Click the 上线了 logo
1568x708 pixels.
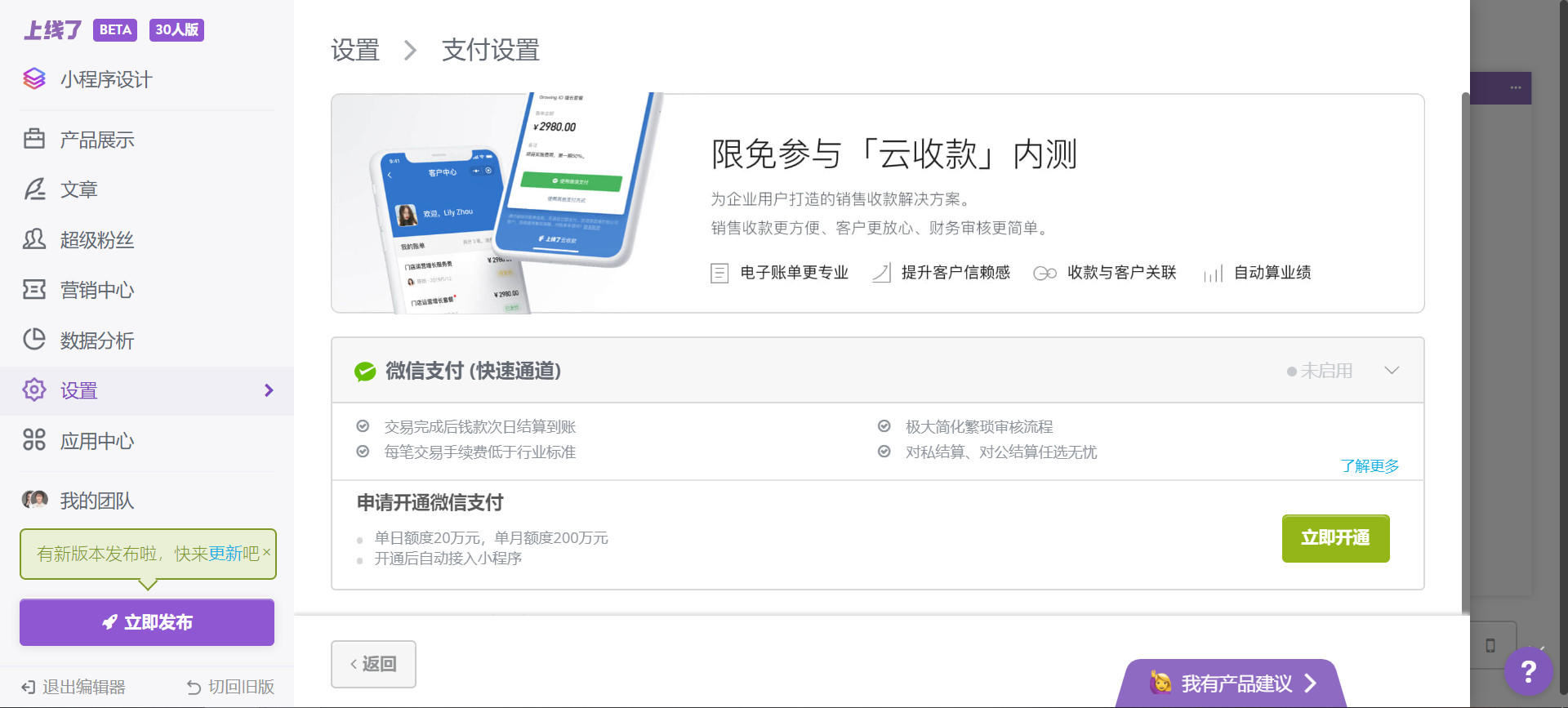(x=52, y=30)
